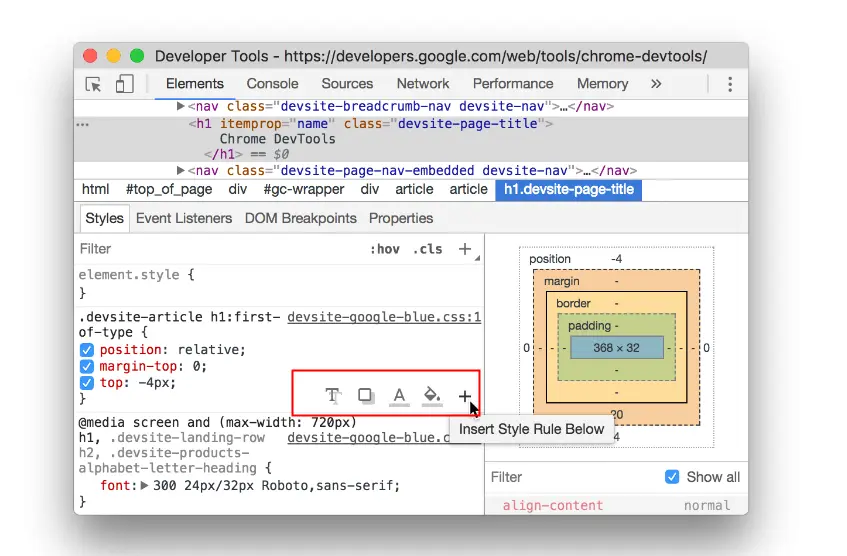847x556 pixels.
Task: Click the padding box label
Action: [x=589, y=326]
